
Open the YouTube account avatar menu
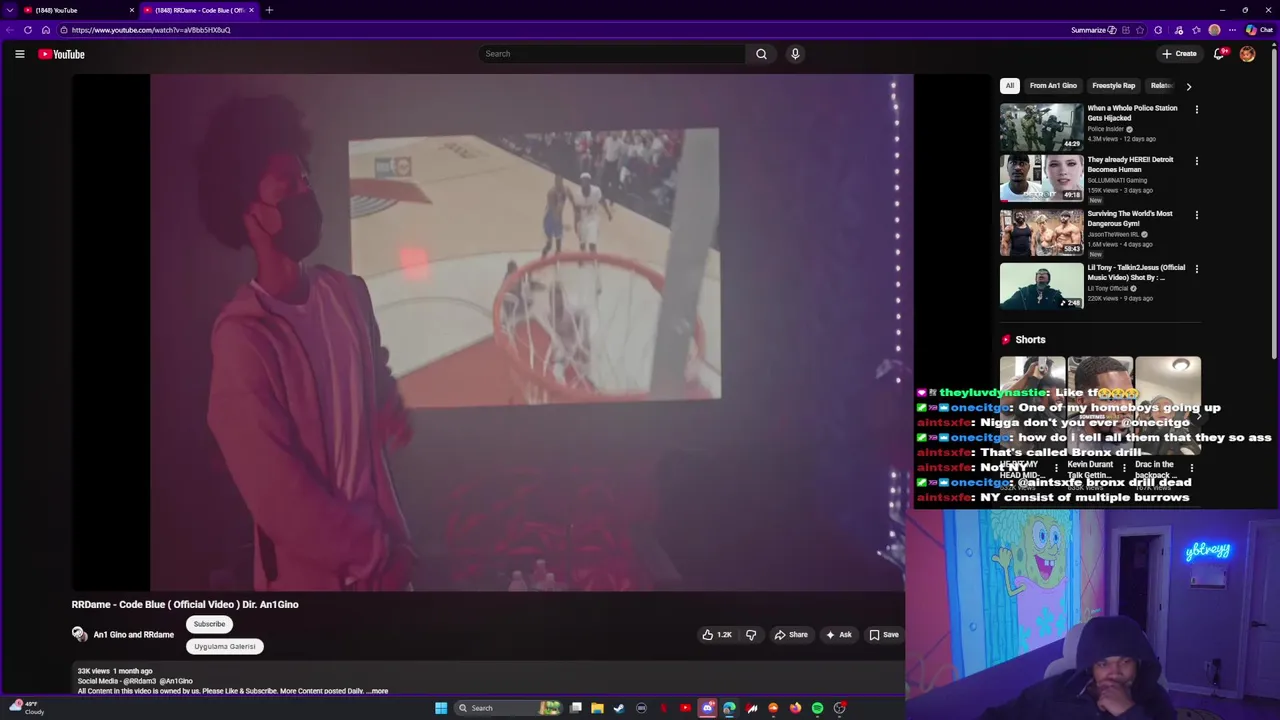coord(1247,54)
